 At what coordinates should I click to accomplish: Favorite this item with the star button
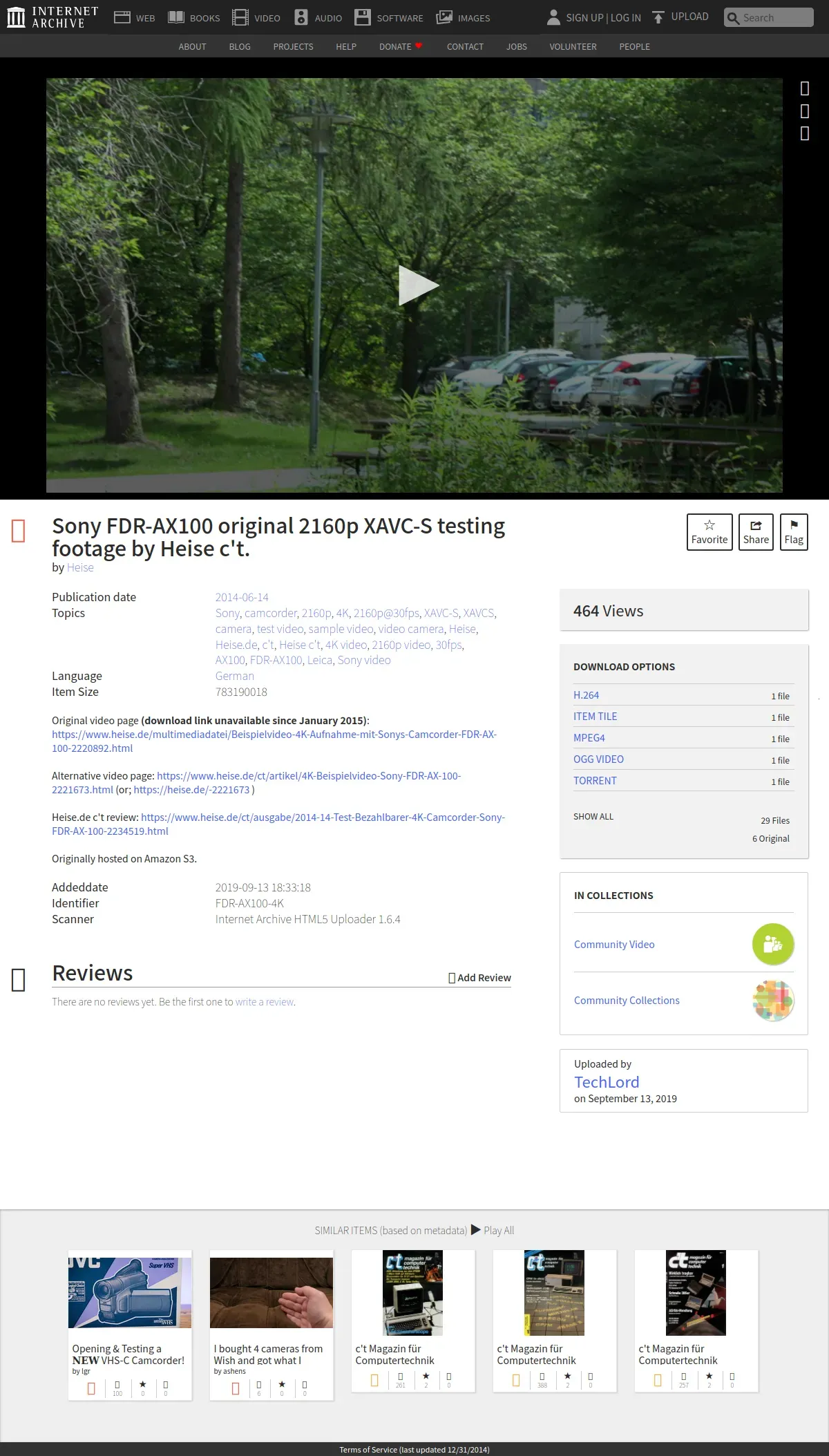(709, 532)
